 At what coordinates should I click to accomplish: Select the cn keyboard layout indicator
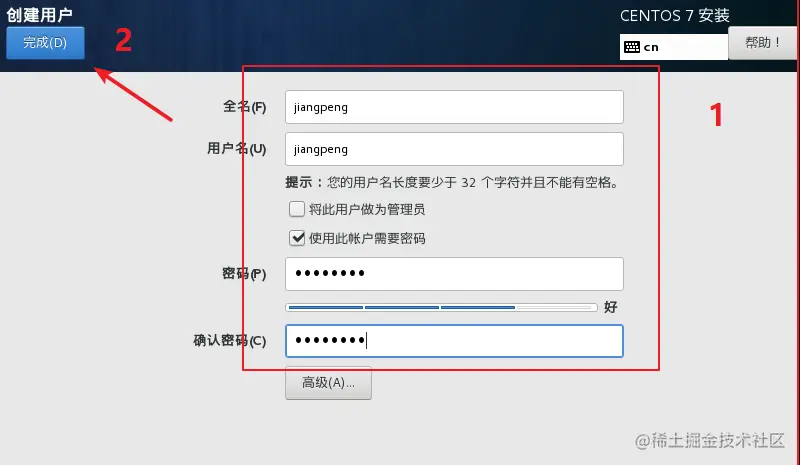[x=651, y=47]
